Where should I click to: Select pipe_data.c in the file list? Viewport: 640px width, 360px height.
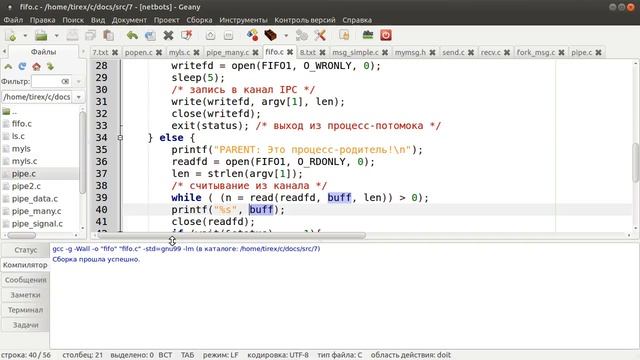tap(35, 199)
